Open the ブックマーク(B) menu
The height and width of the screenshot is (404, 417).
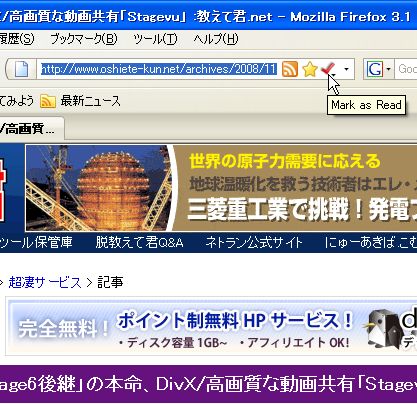tap(84, 39)
